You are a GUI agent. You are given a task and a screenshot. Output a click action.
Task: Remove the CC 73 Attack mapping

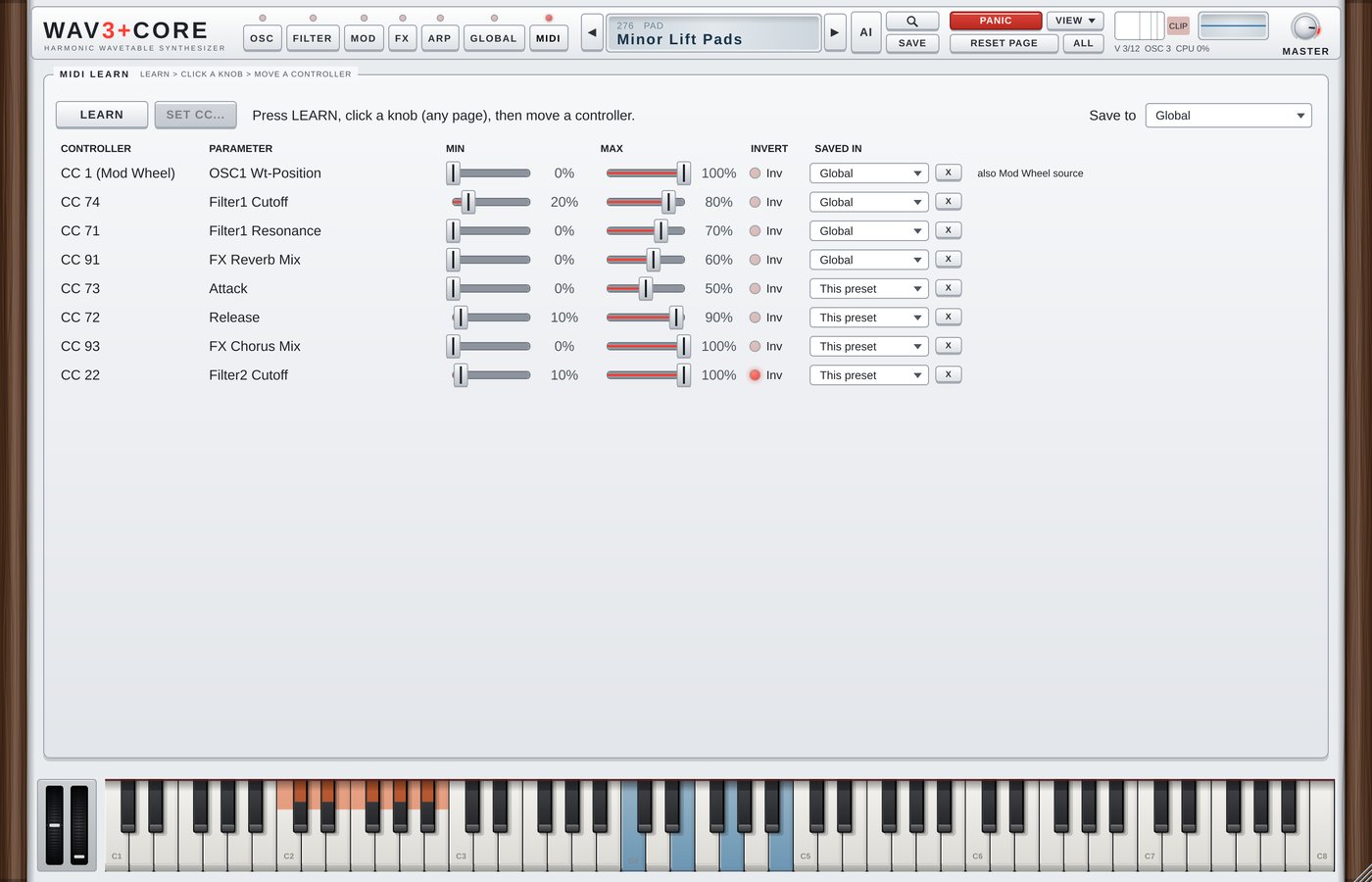(948, 288)
